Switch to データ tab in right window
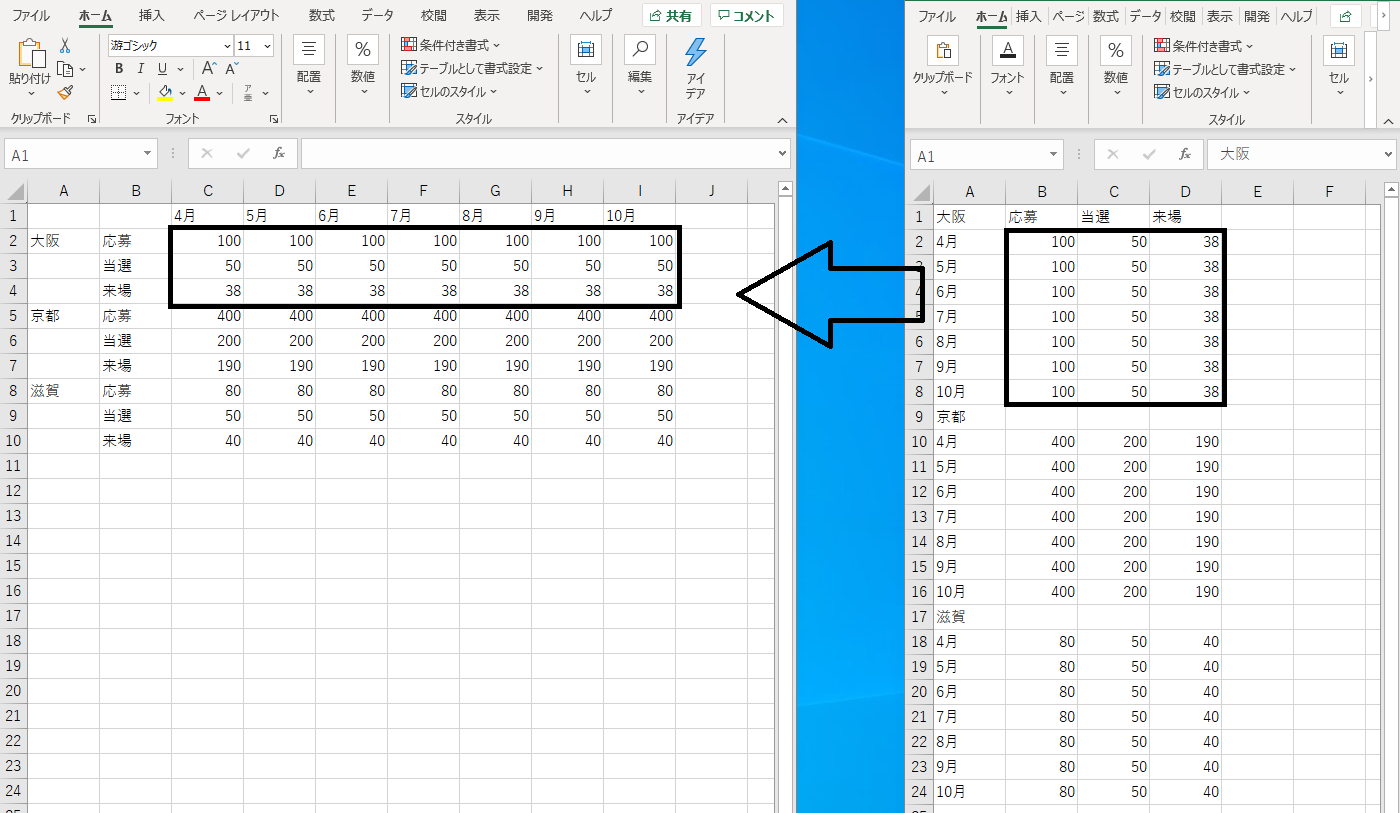 coord(1146,16)
